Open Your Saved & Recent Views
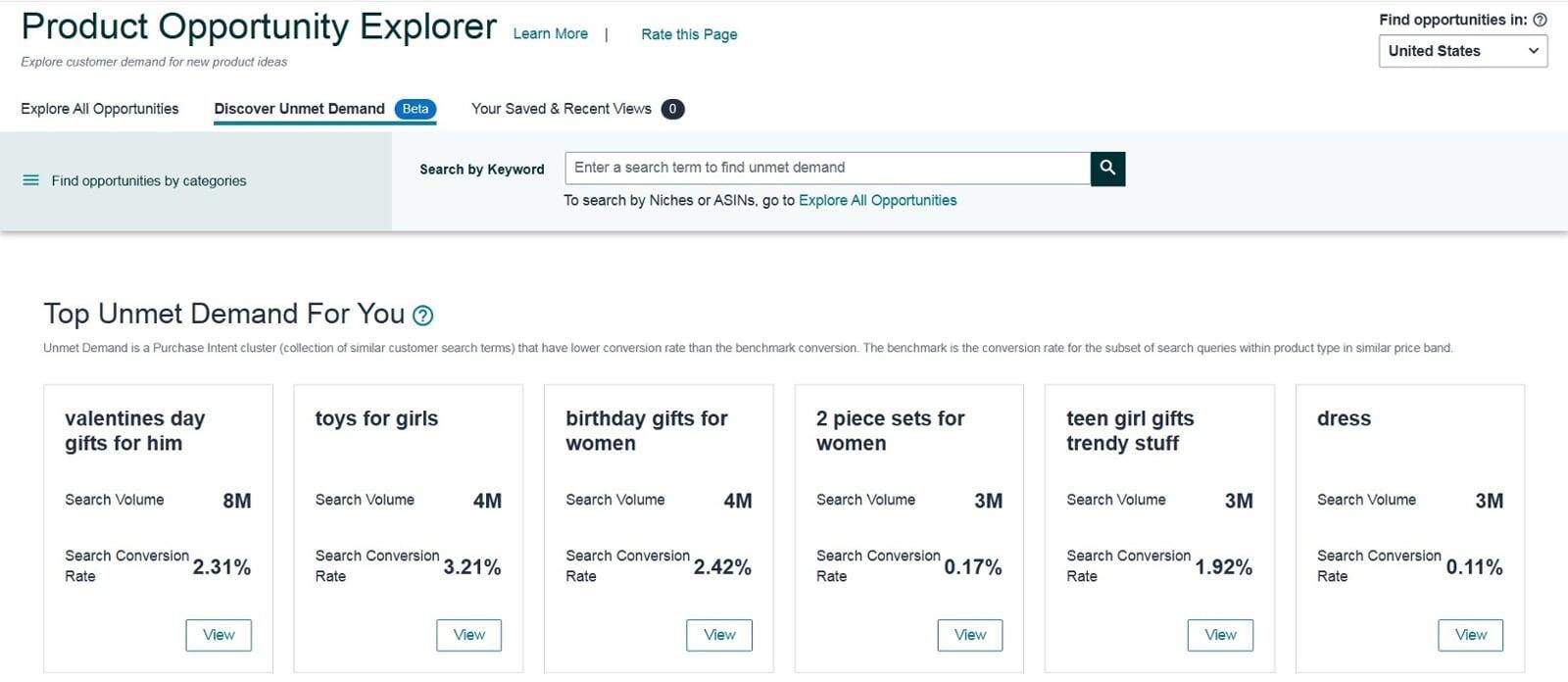 click(x=562, y=109)
